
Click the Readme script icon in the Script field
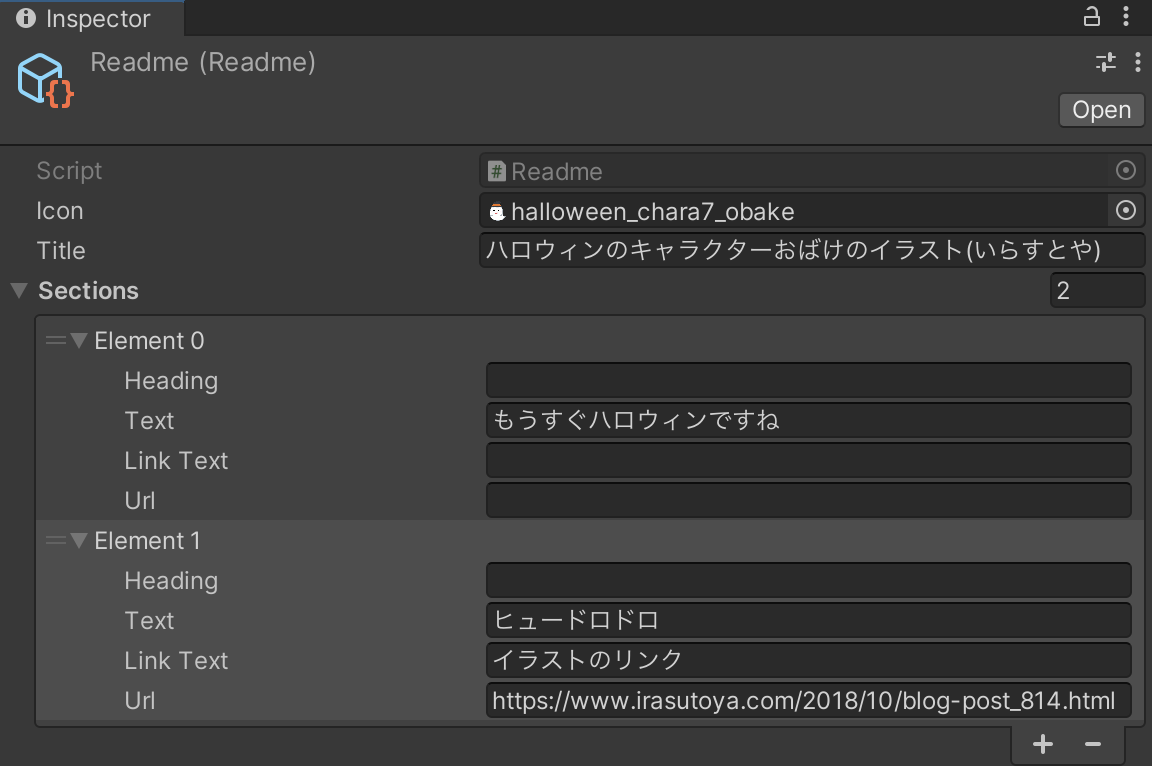click(498, 170)
